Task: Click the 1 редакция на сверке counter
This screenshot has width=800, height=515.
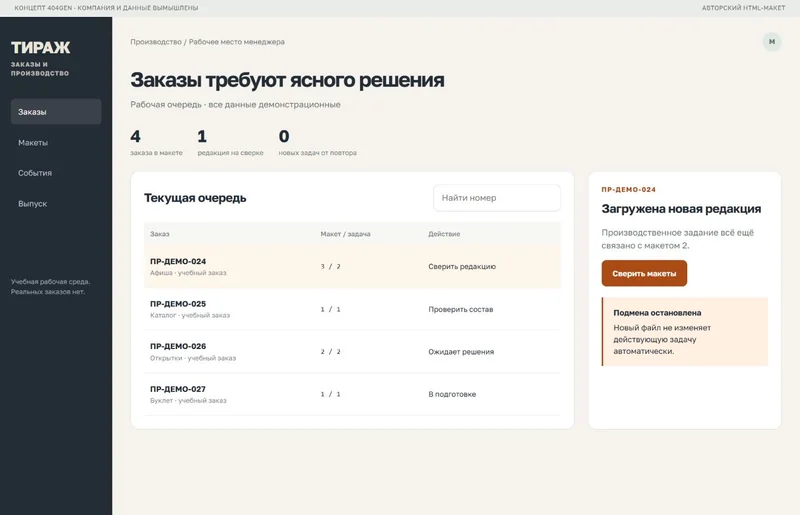Action: 231,142
